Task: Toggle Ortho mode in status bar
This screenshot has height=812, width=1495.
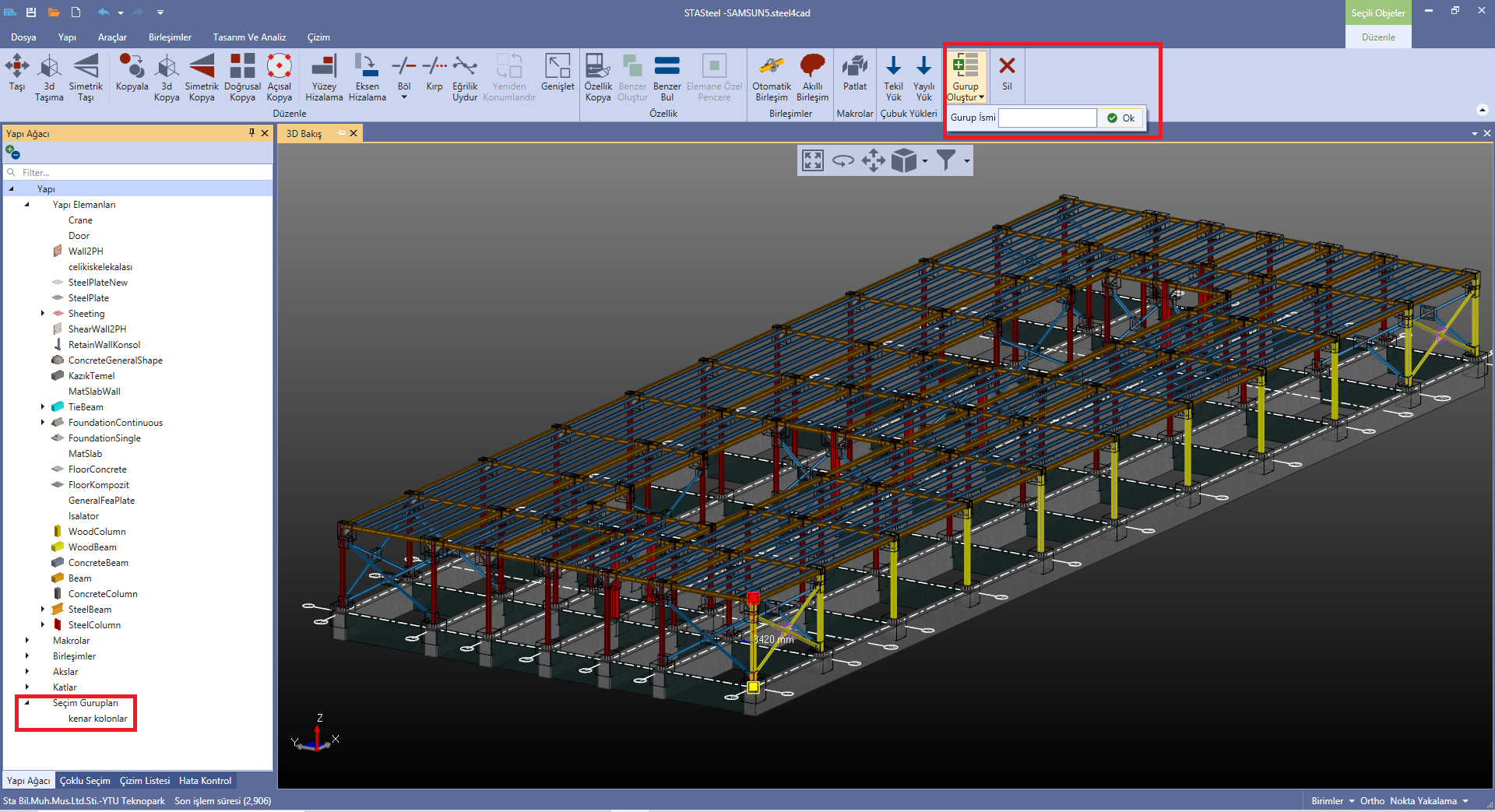Action: pyautogui.click(x=1372, y=801)
